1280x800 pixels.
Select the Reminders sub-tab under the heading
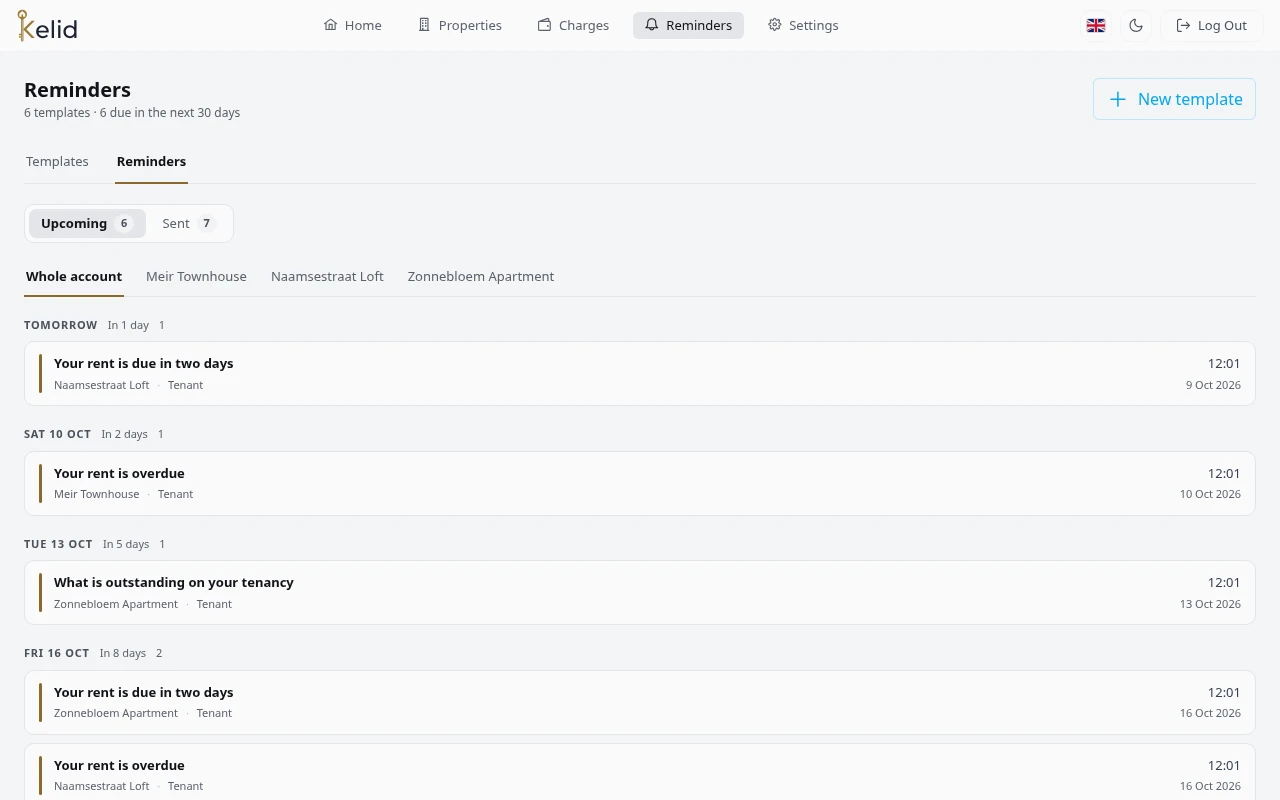(151, 162)
